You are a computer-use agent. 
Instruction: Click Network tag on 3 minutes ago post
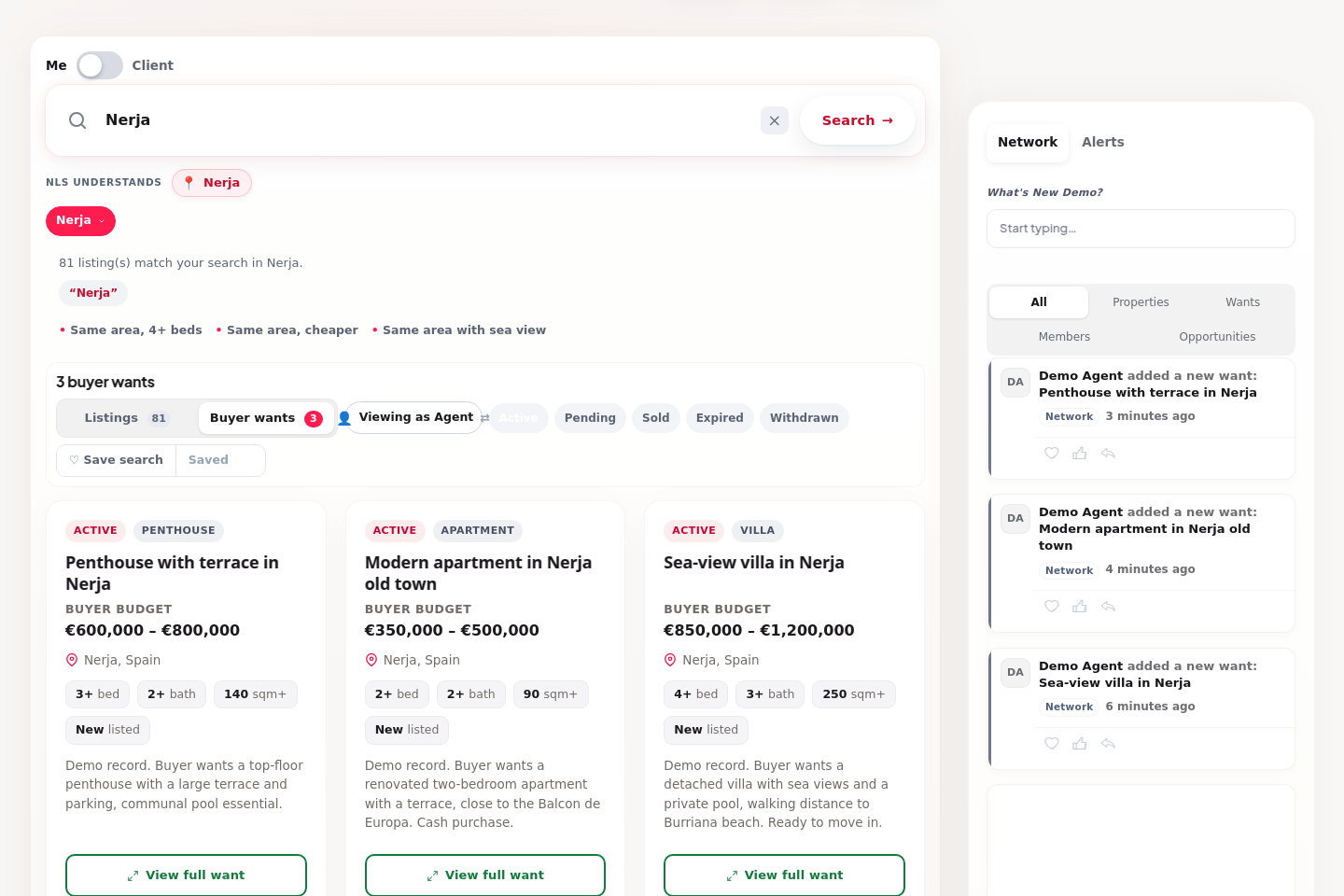tap(1069, 417)
